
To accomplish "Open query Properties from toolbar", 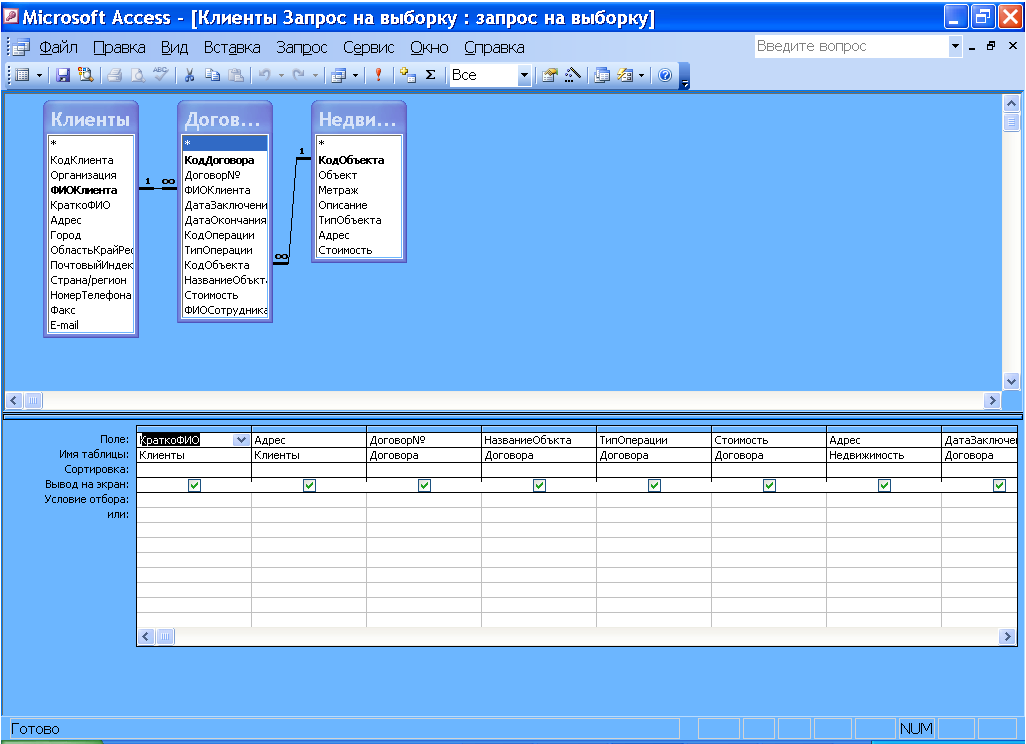I will (550, 75).
